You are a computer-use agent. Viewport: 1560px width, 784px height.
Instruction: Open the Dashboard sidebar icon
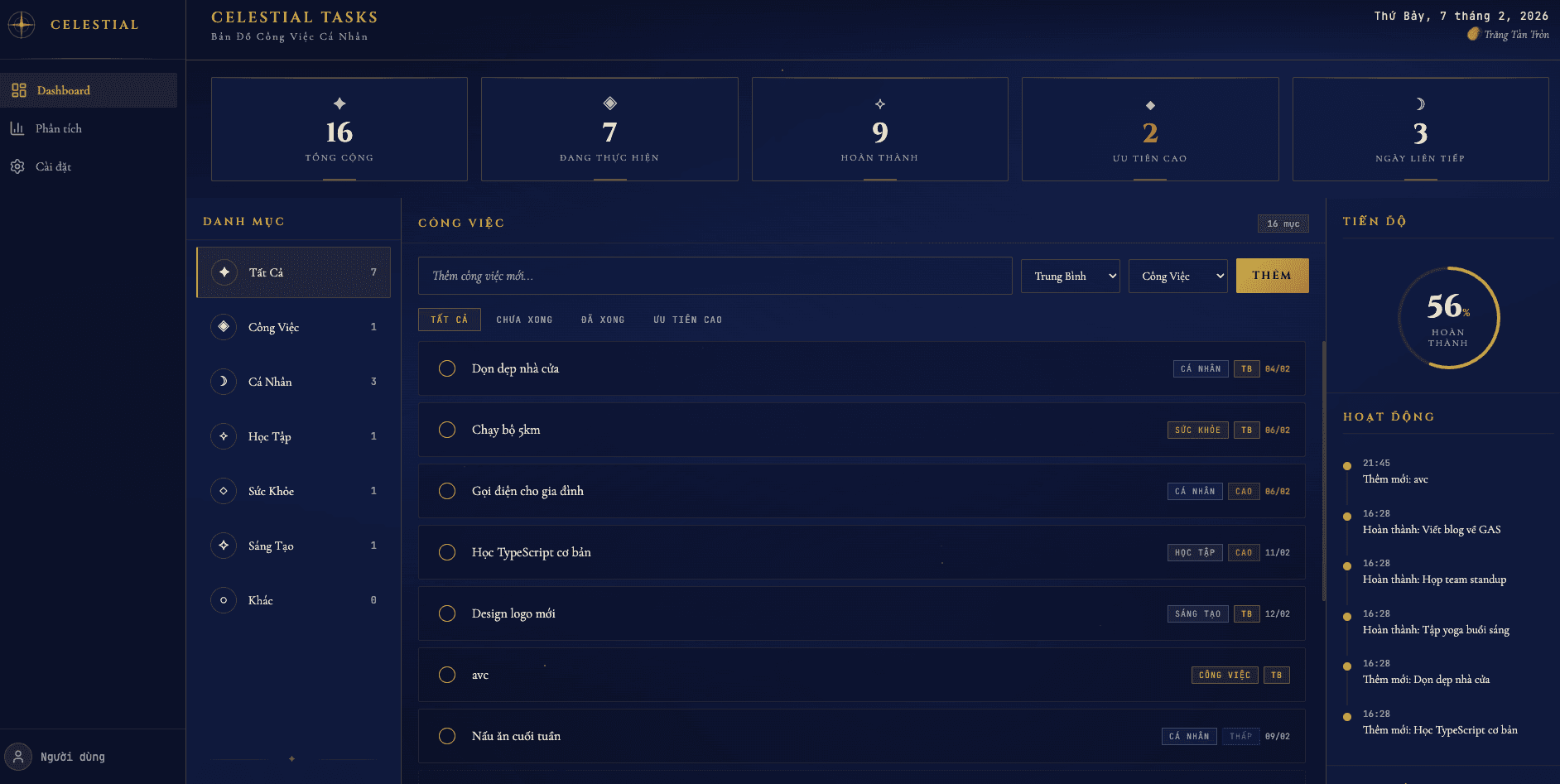tap(19, 90)
